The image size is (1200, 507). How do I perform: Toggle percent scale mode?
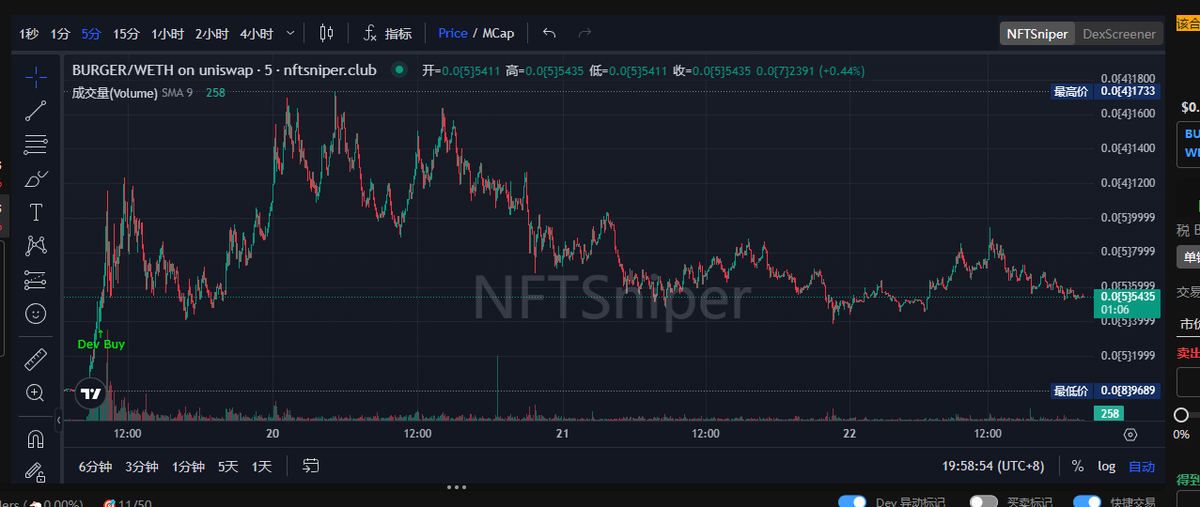[1077, 466]
